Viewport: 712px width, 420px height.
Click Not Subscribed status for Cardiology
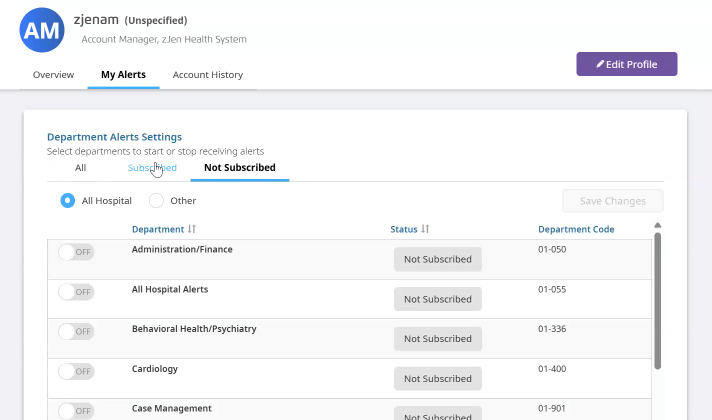point(437,379)
